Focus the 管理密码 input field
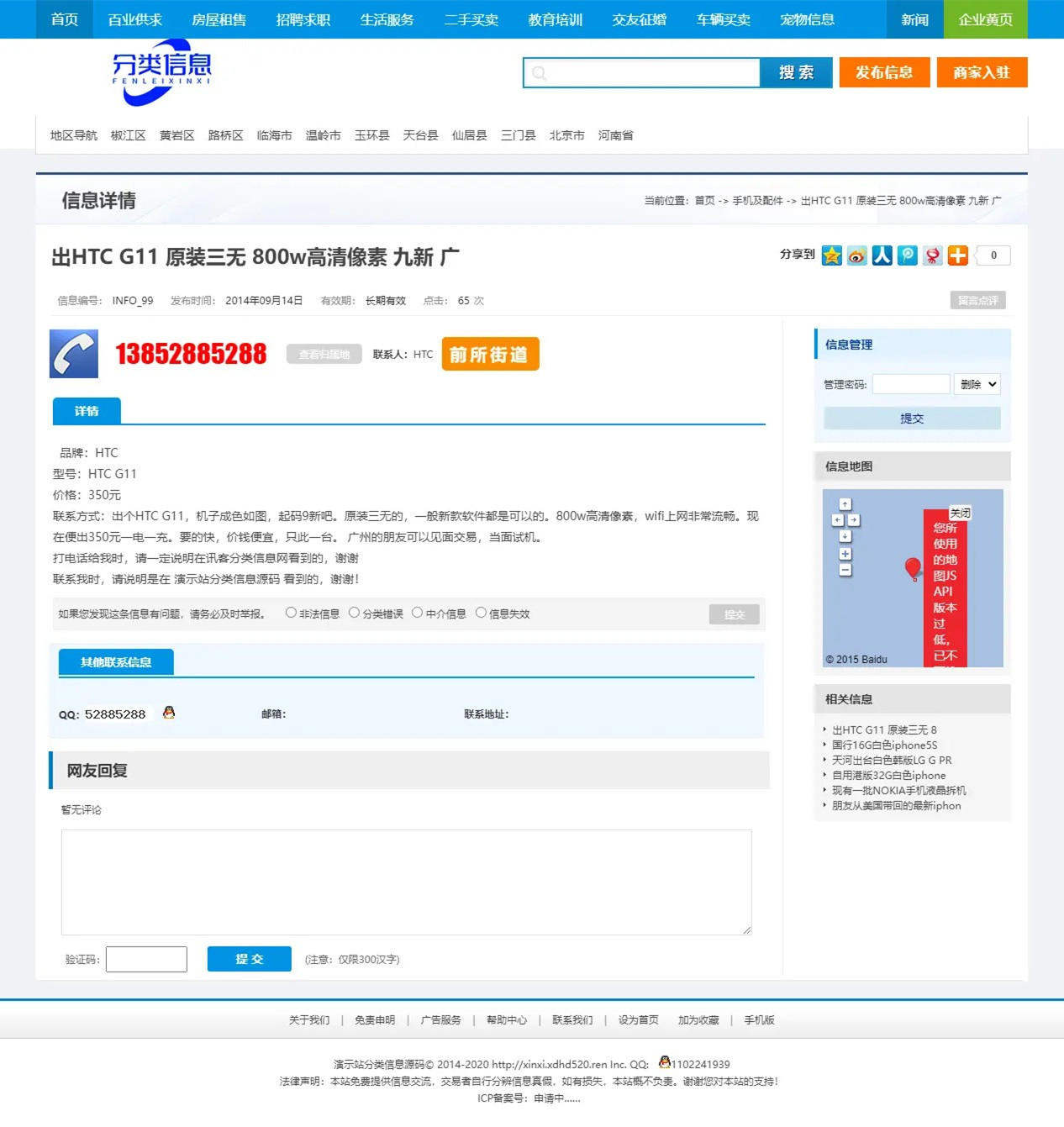This screenshot has width=1064, height=1127. click(x=911, y=384)
